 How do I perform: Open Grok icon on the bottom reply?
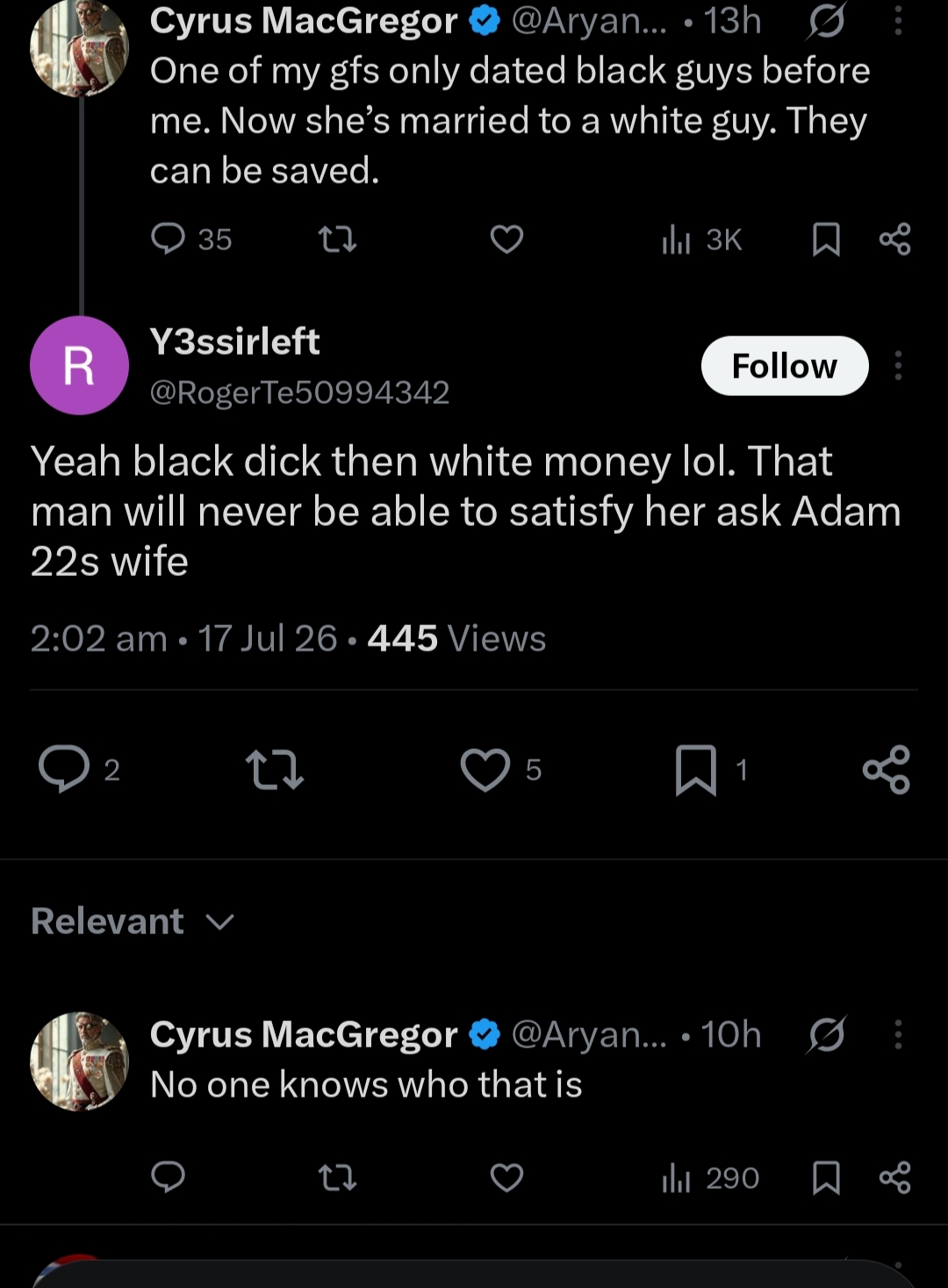[x=827, y=1034]
